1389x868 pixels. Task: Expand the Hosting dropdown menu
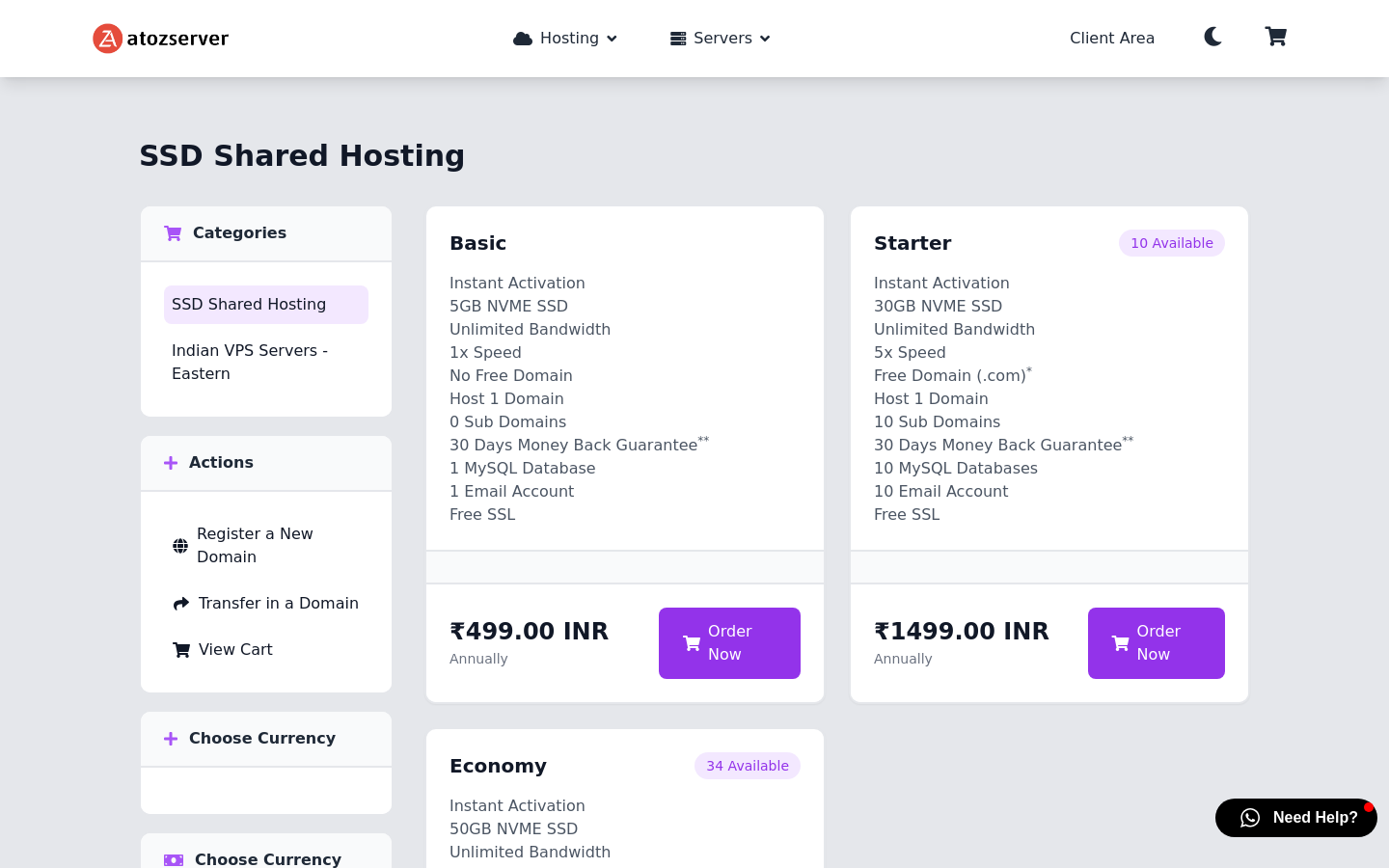point(565,39)
